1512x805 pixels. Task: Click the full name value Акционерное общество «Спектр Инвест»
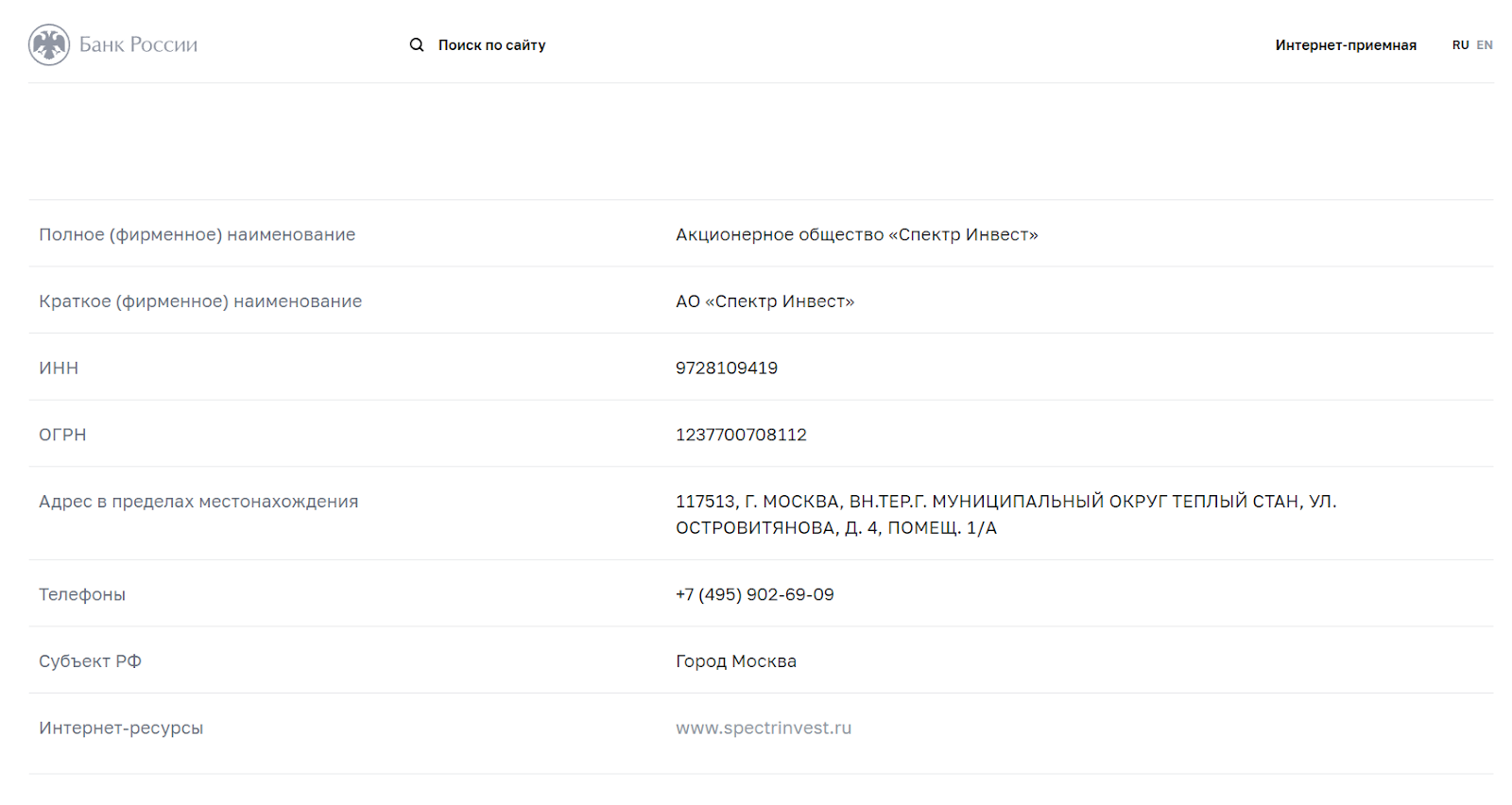tap(857, 234)
